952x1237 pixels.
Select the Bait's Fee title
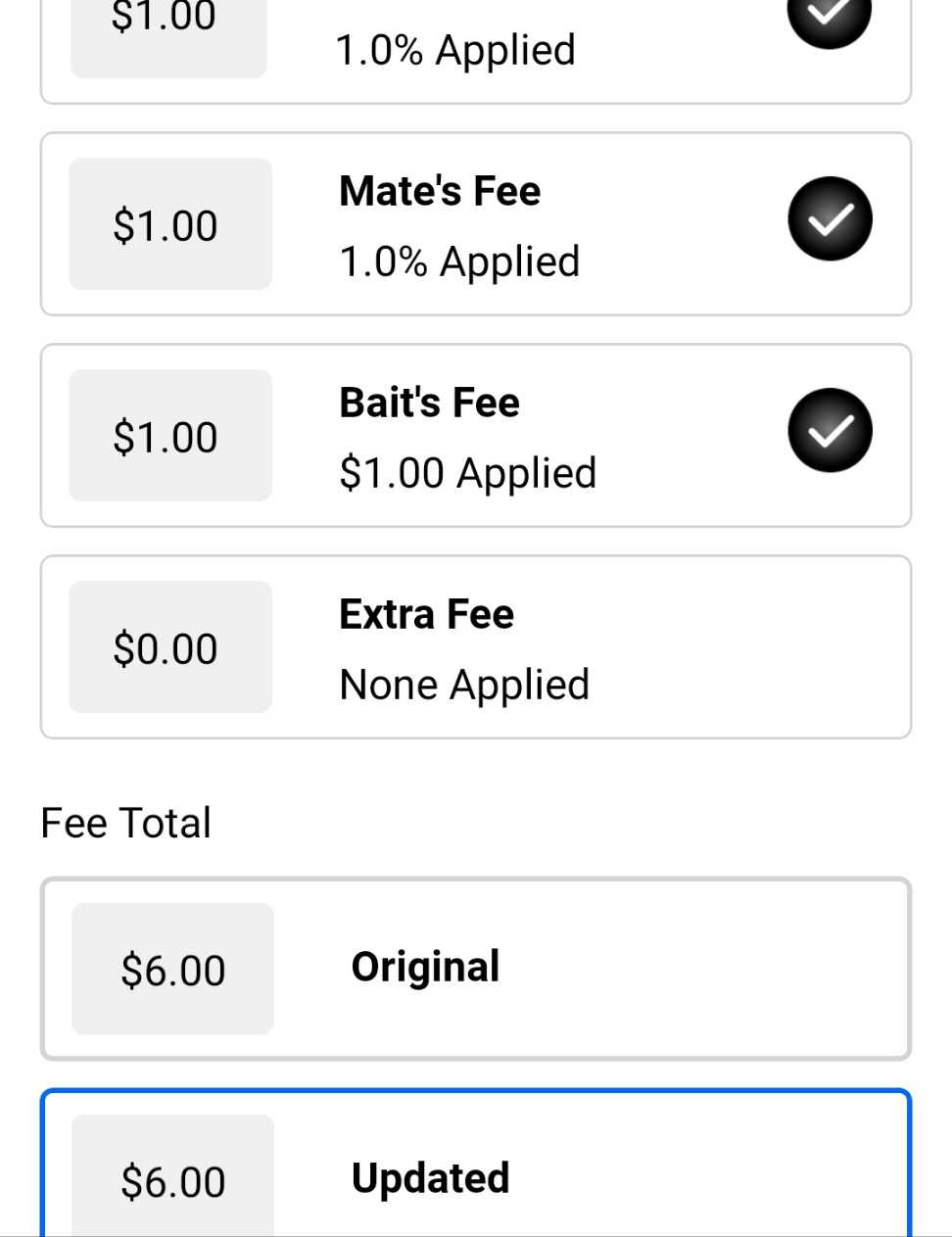click(x=429, y=403)
